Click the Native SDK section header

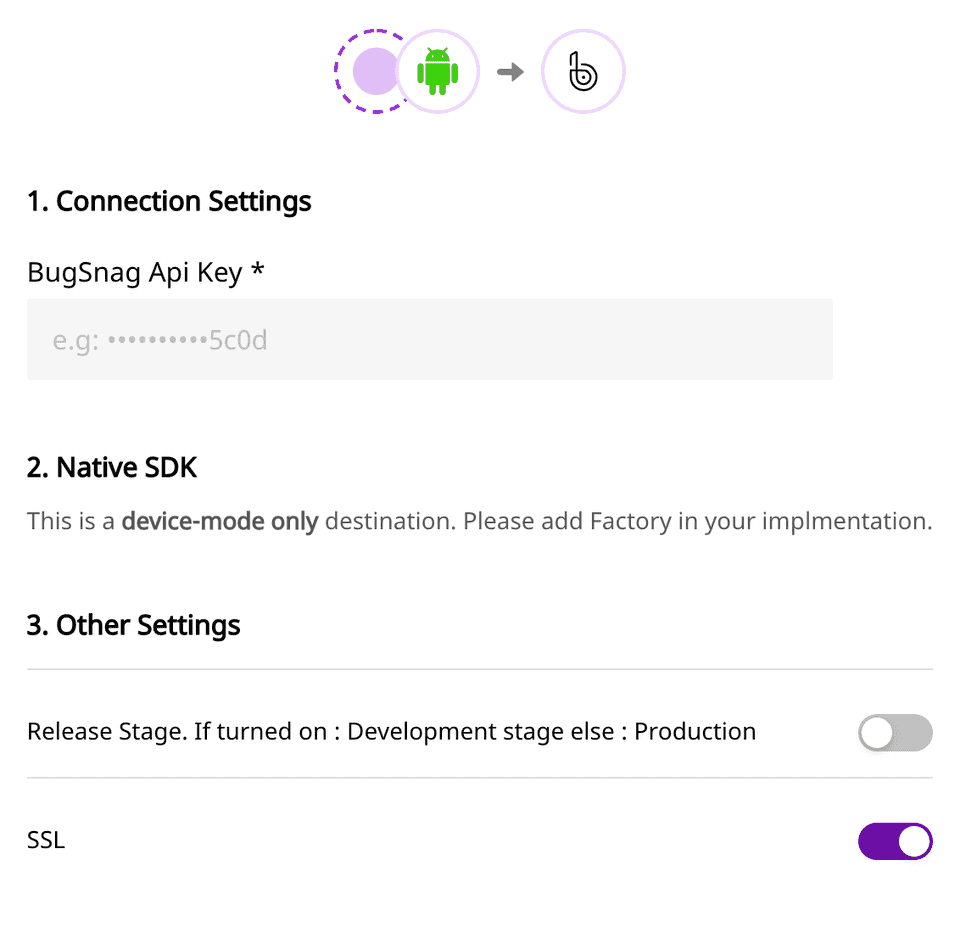[112, 467]
